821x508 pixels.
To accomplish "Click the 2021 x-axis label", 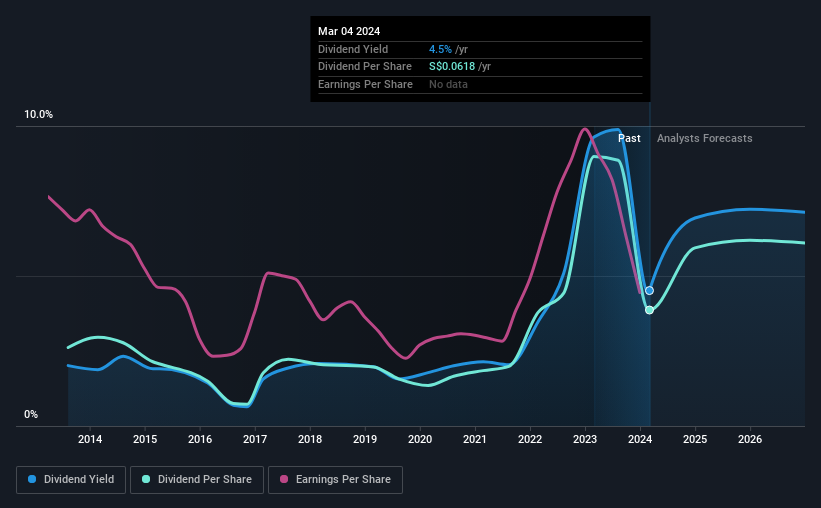I will 475,439.
